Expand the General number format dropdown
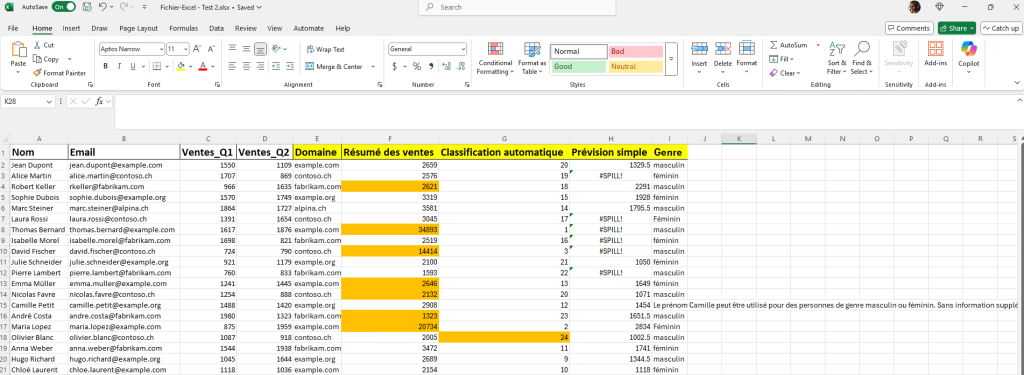The height and width of the screenshot is (375, 1024). (463, 49)
